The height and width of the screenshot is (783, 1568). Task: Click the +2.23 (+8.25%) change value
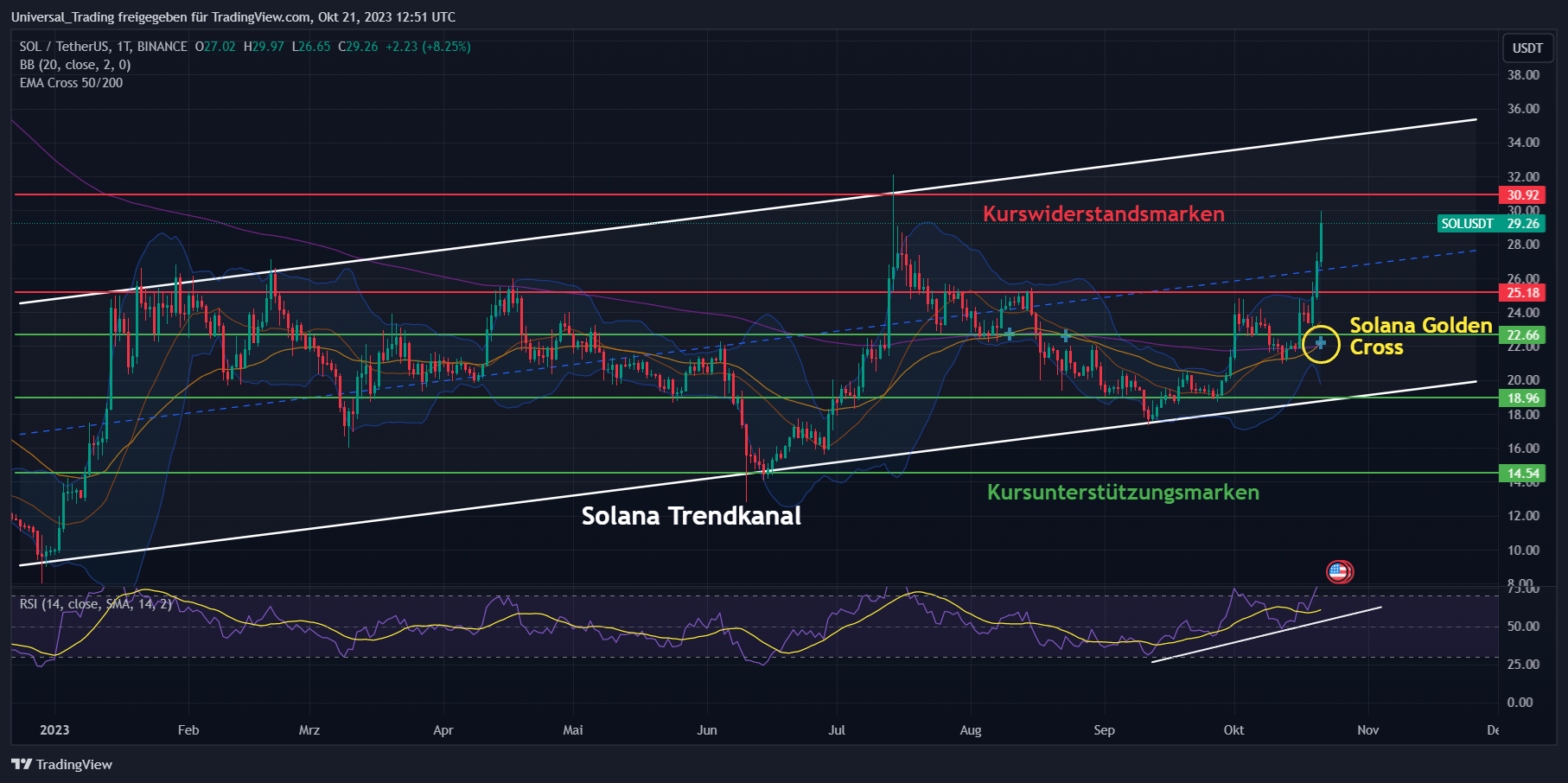[428, 47]
